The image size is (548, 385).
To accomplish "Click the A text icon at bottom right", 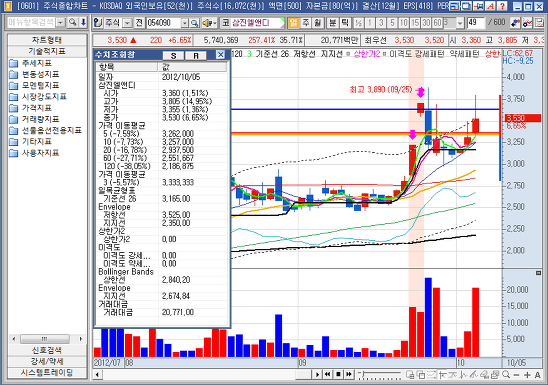I will [538, 375].
